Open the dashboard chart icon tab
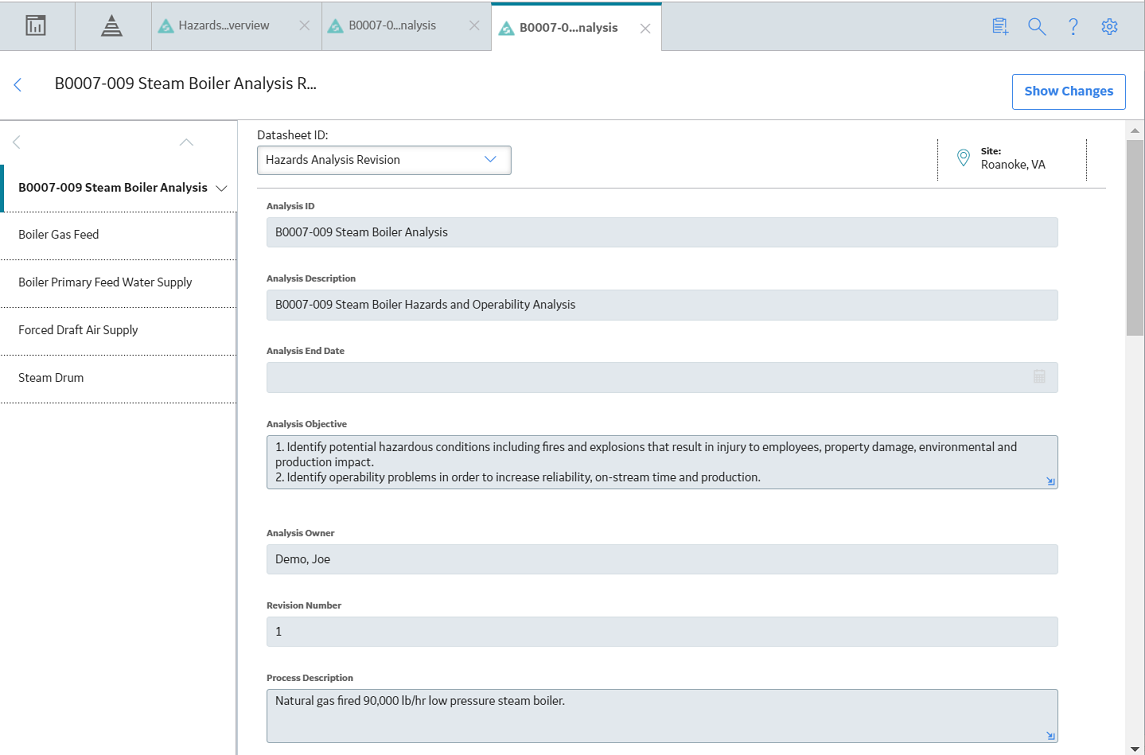1145x755 pixels. [x=36, y=26]
